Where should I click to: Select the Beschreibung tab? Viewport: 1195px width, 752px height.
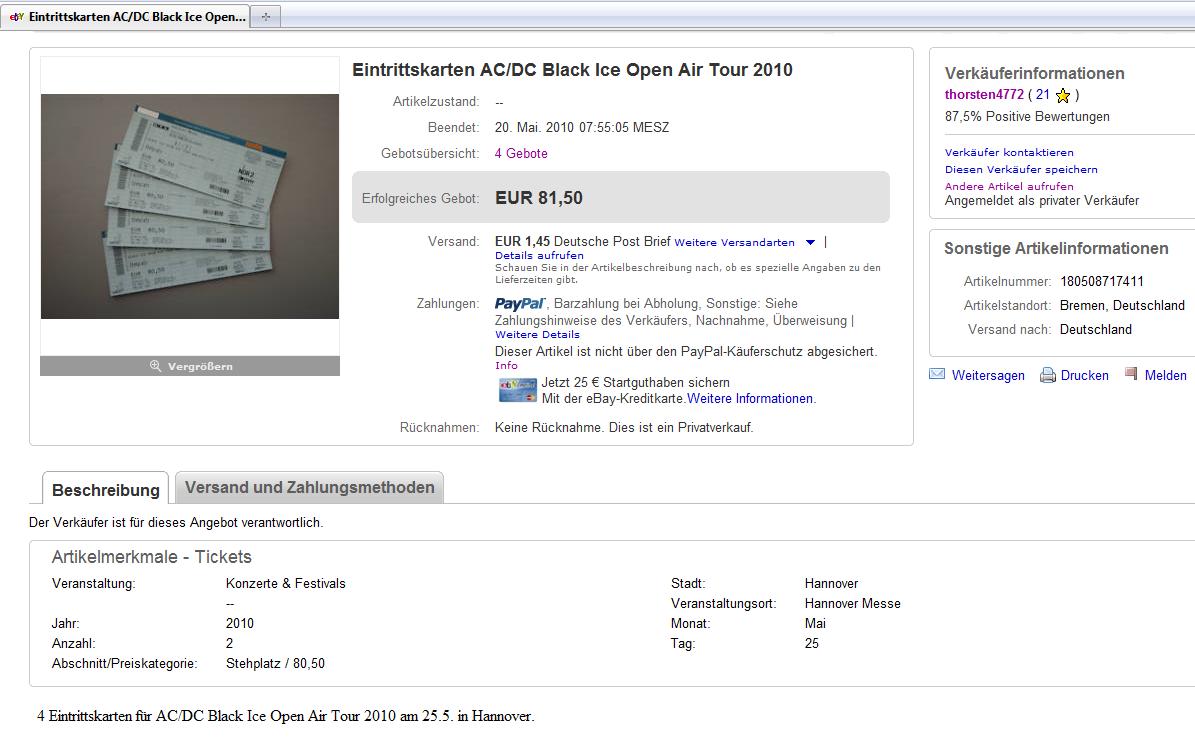pyautogui.click(x=105, y=490)
